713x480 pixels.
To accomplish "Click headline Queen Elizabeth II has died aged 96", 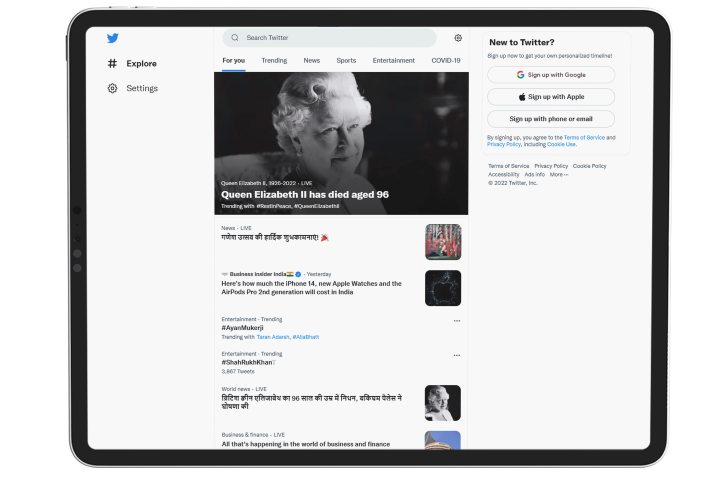I will click(x=305, y=195).
